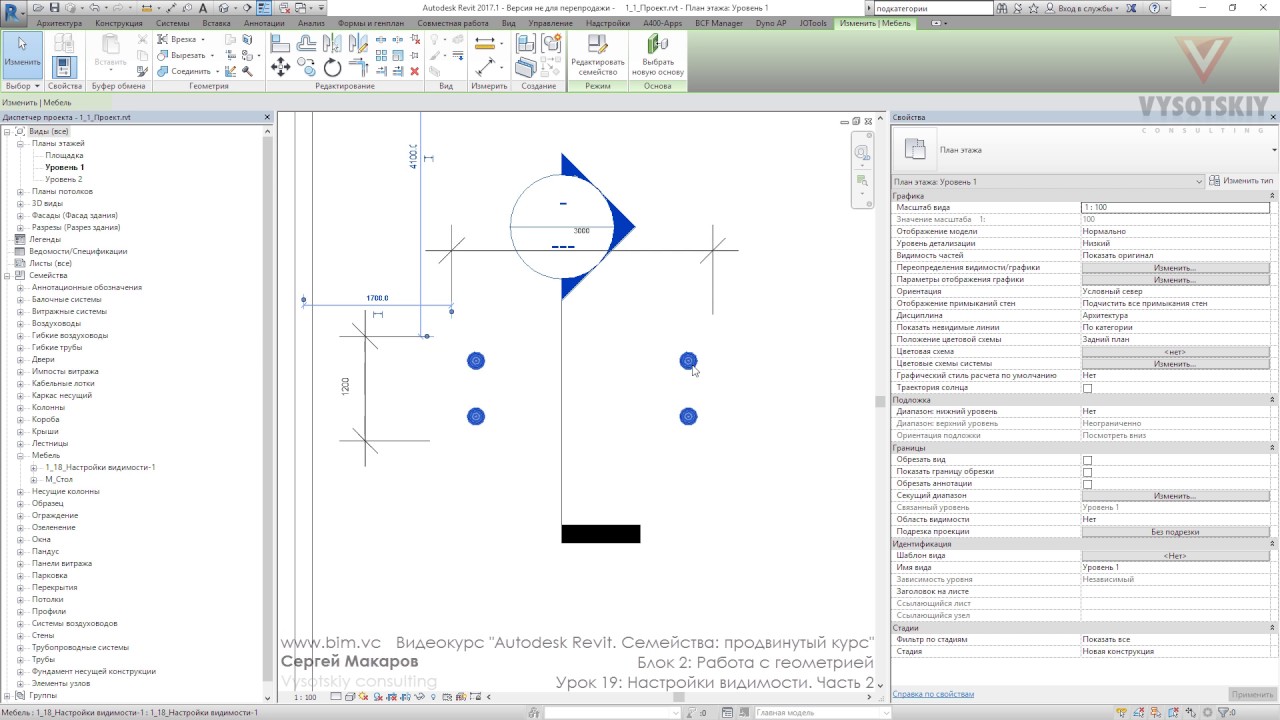Expand the Планы потолков tree node
This screenshot has width=1280, height=720.
[20, 191]
